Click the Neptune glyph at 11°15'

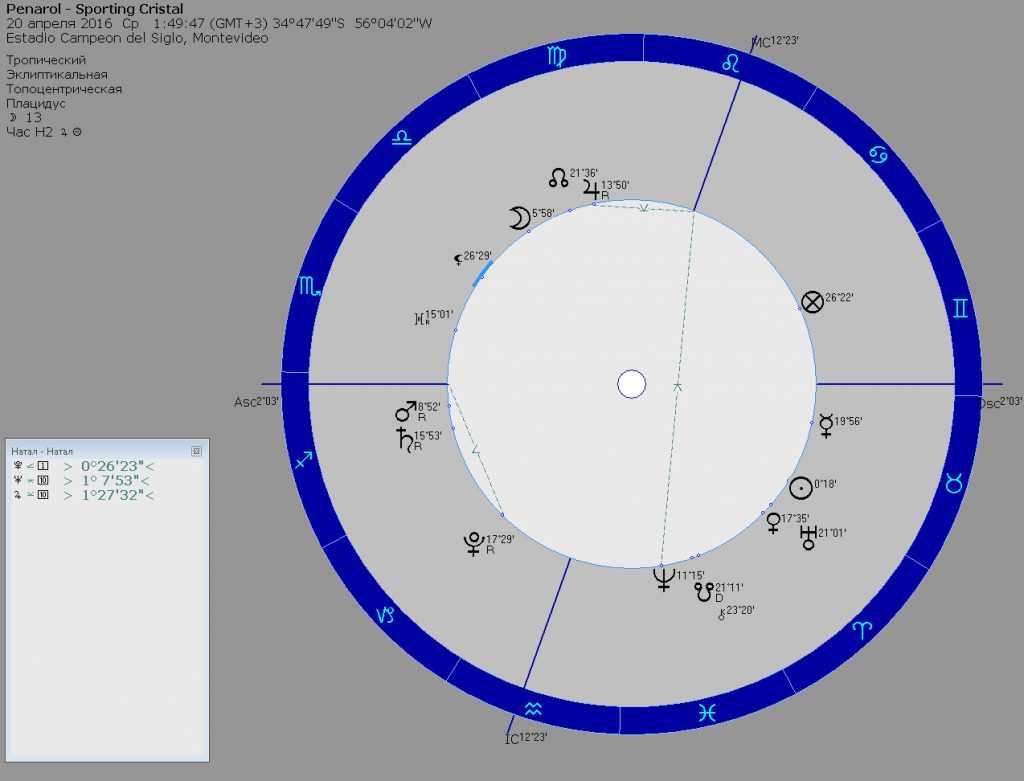(664, 579)
